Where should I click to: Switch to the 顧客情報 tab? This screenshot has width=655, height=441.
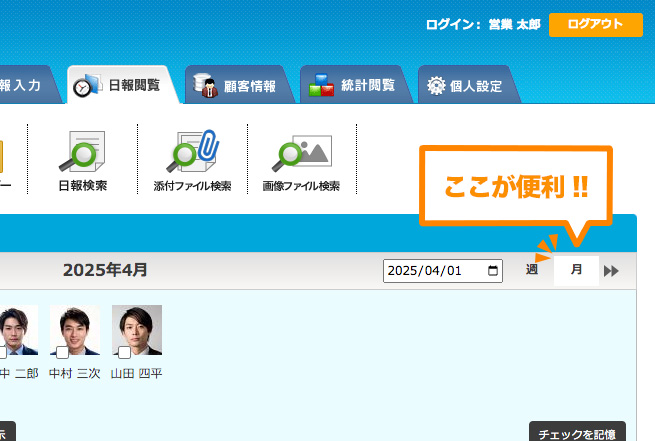240,85
